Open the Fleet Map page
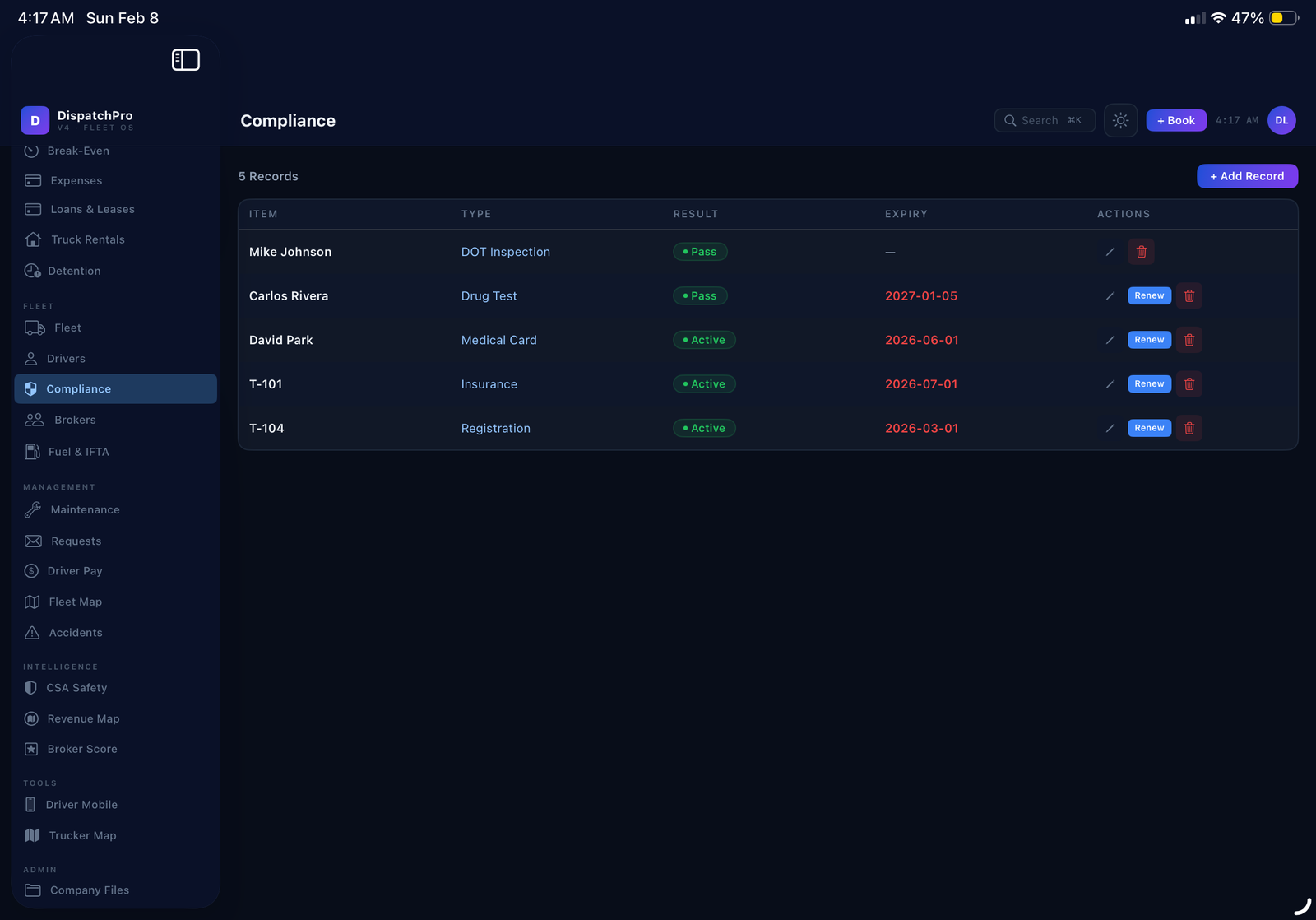This screenshot has width=1316, height=920. pyautogui.click(x=75, y=602)
